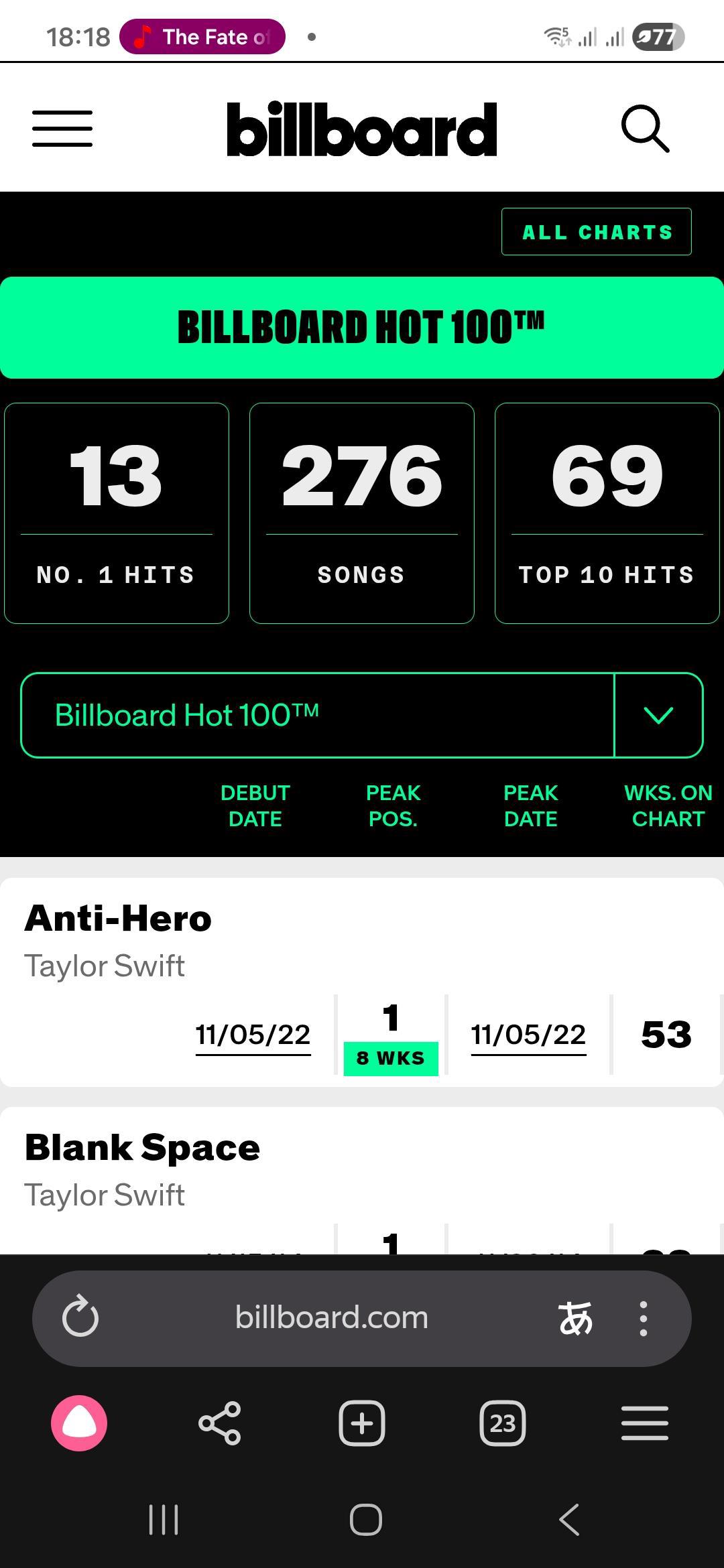
Task: Reload the page with refresh icon
Action: [80, 1317]
